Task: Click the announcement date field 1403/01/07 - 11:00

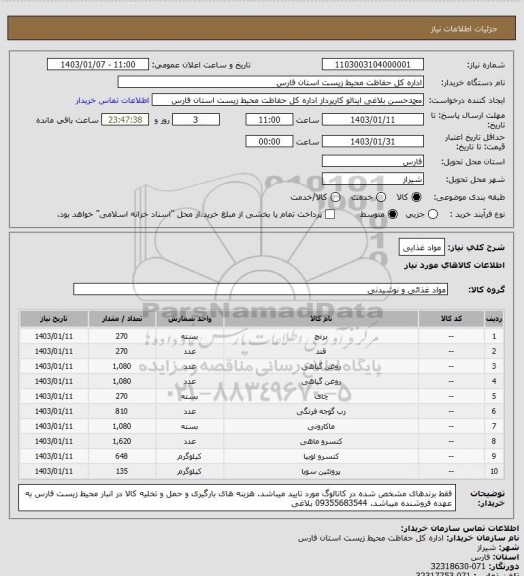Action: [x=98, y=65]
